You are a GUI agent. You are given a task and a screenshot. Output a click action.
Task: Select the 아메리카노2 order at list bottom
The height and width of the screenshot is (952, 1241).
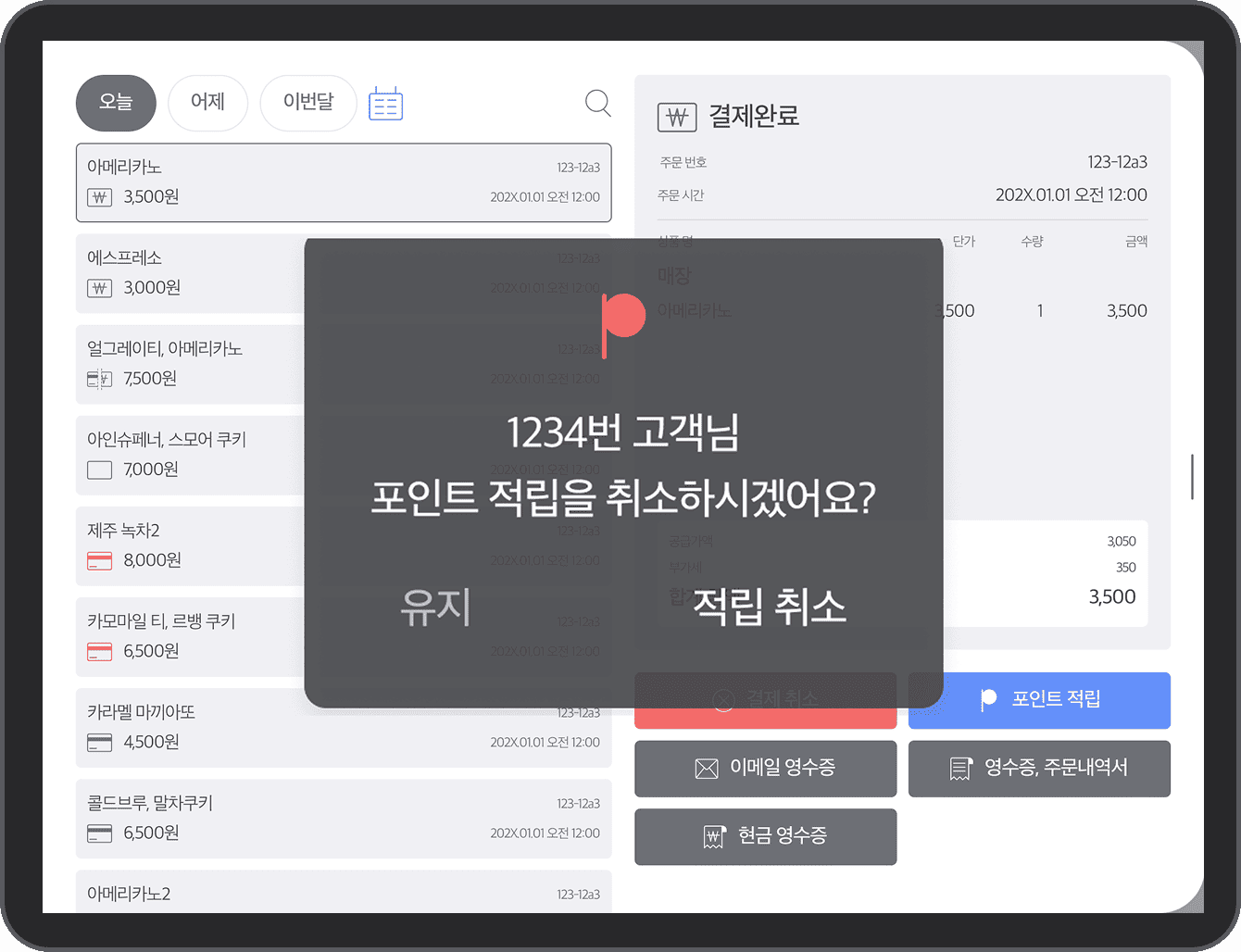click(343, 893)
